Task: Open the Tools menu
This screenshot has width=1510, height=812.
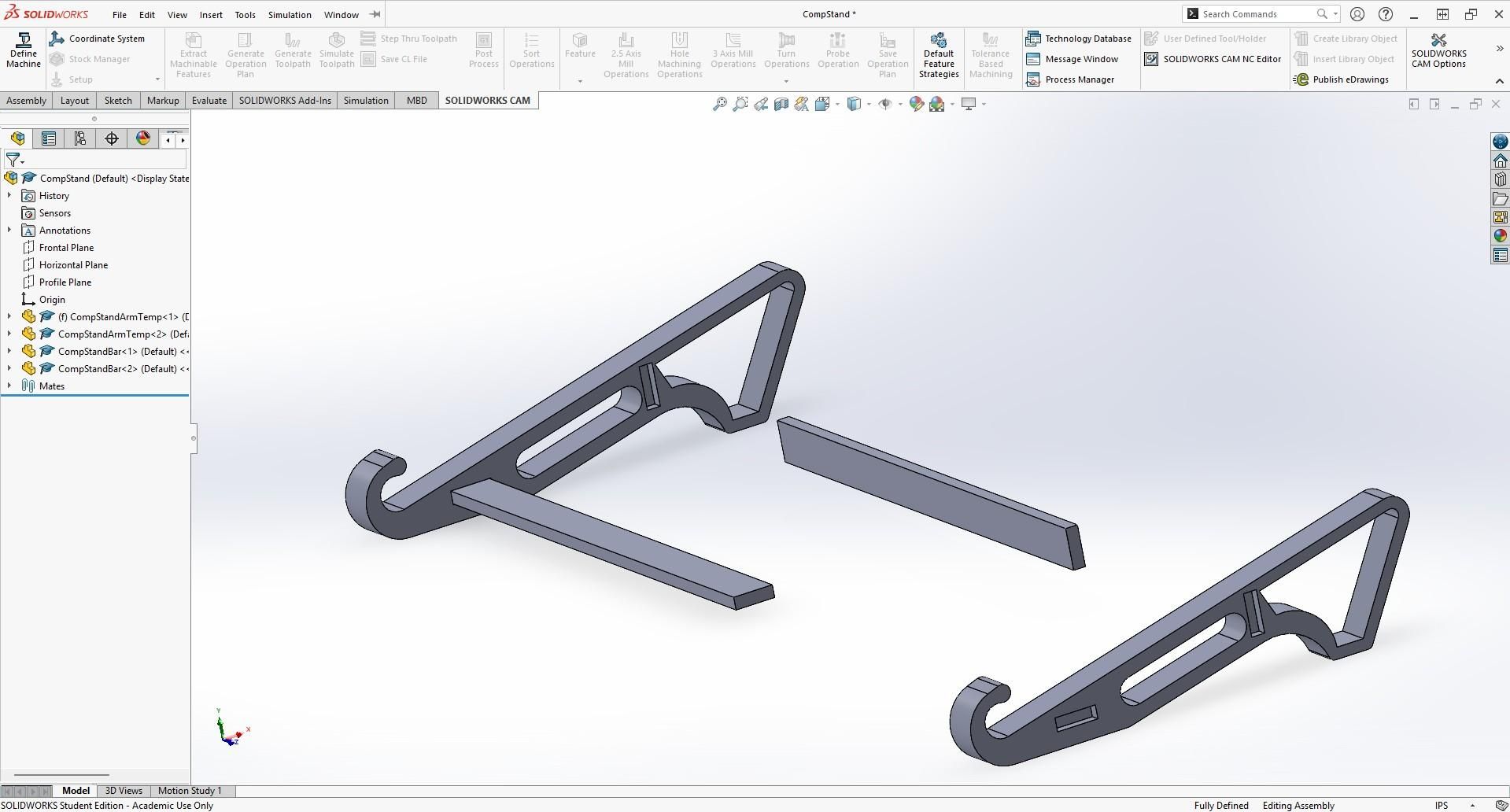Action: (x=245, y=14)
